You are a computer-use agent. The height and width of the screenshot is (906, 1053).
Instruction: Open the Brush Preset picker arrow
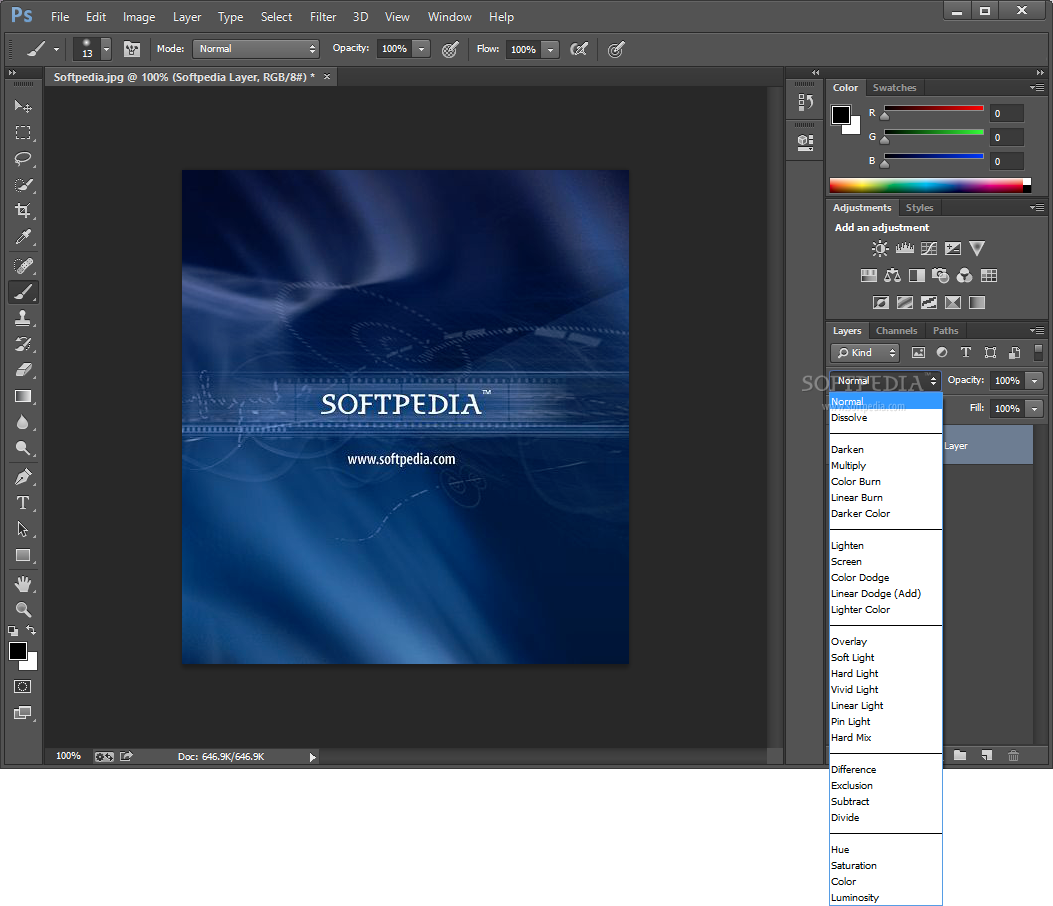click(106, 49)
